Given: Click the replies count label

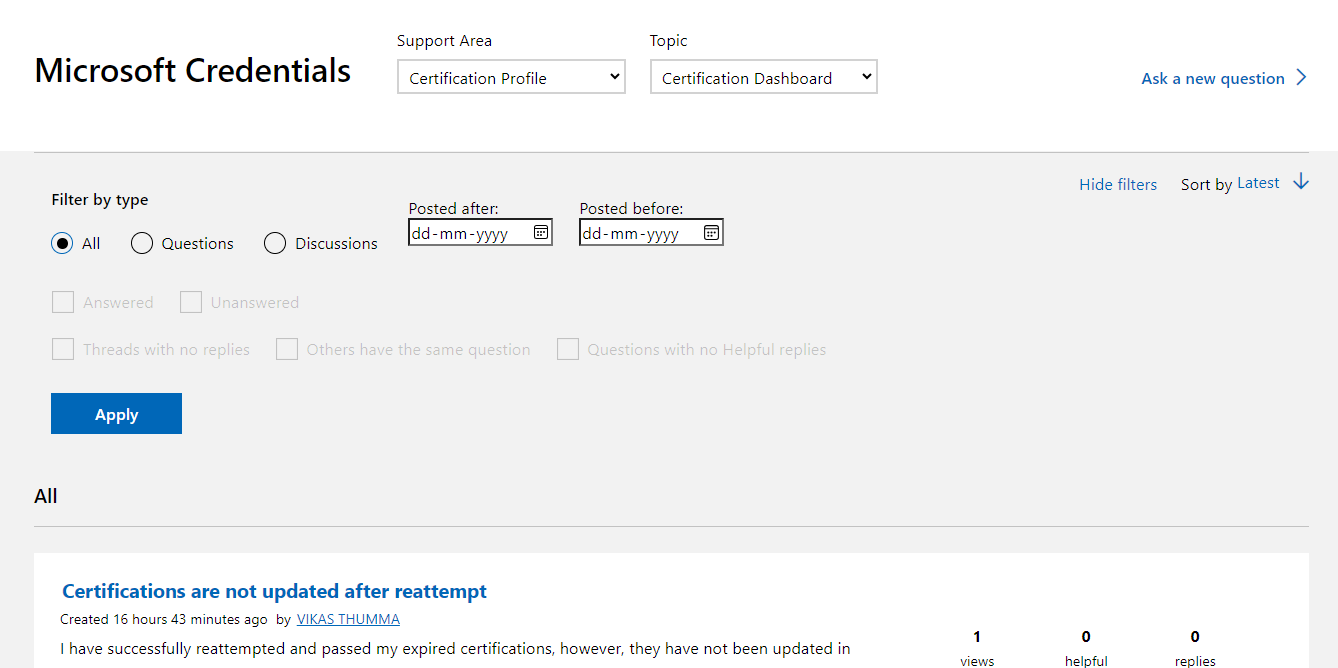Looking at the screenshot, I should [1195, 660].
